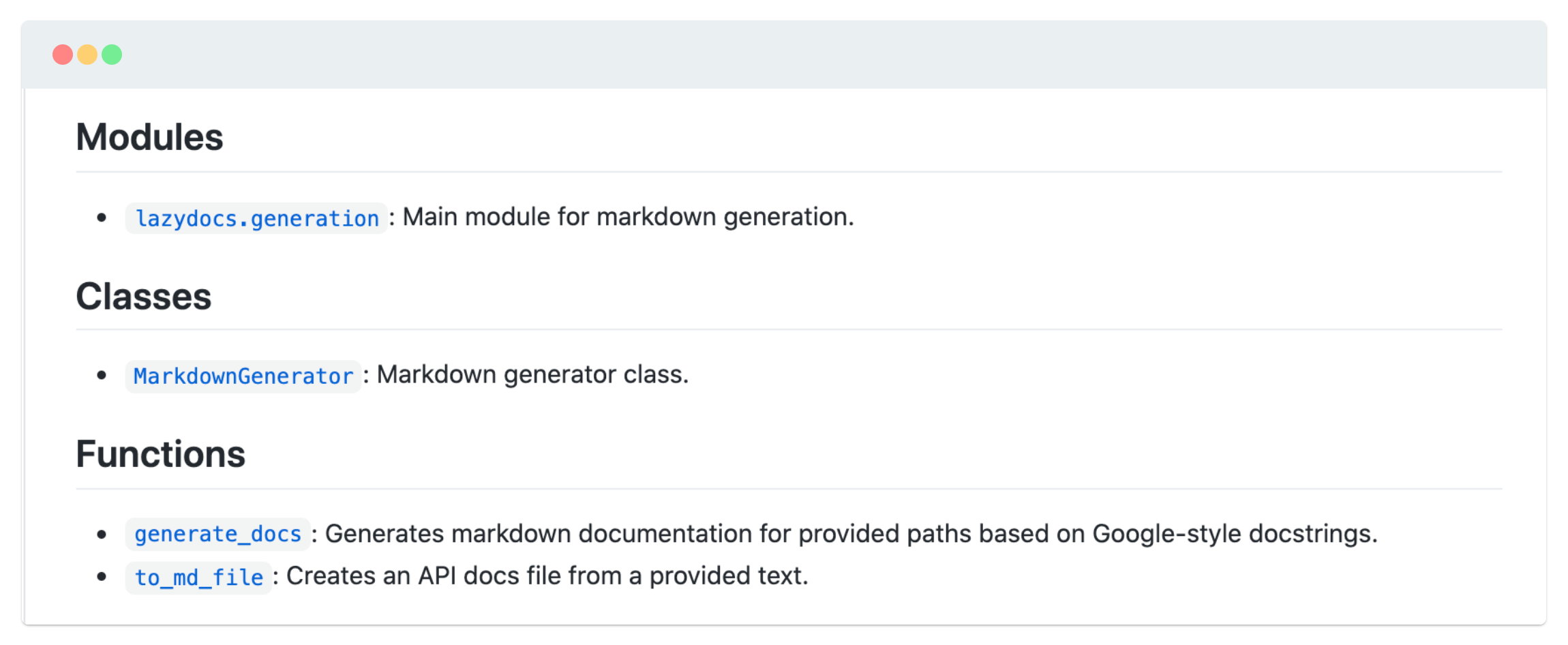Screen dimensions: 1568x645
Task: Maximize the window using the green button
Action: (x=112, y=55)
